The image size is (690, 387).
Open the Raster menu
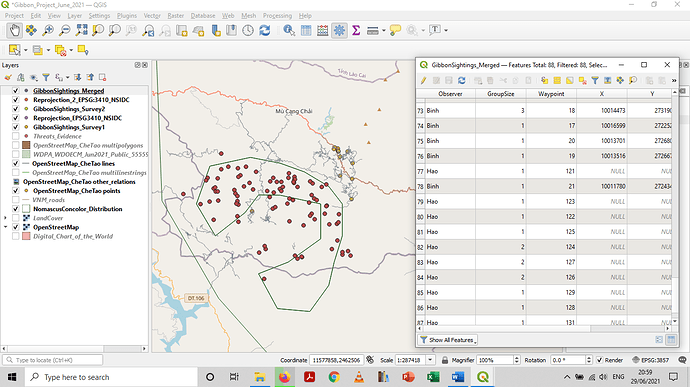pos(176,15)
